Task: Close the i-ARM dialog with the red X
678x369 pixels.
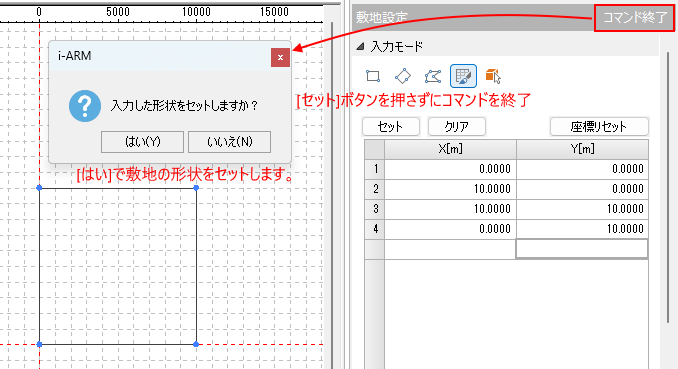Action: click(280, 57)
